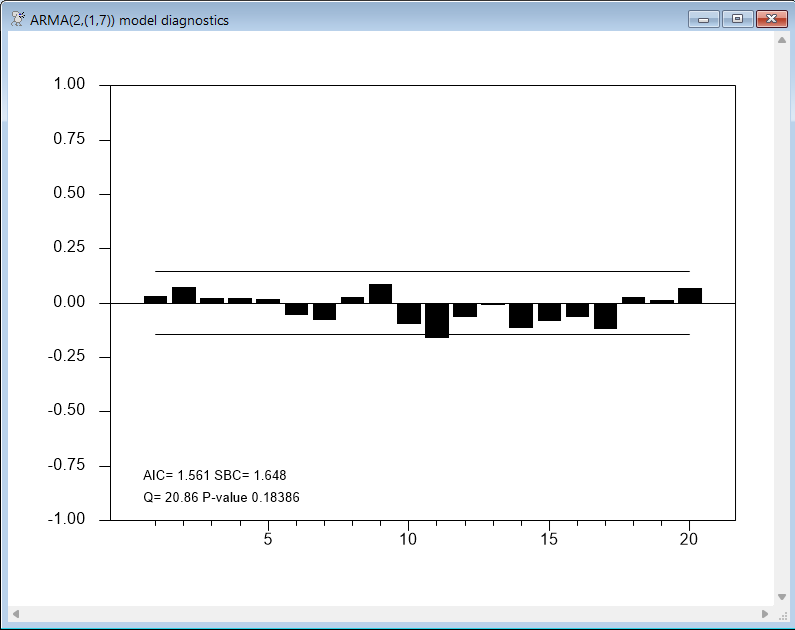The width and height of the screenshot is (795, 630).
Task: Click the window title bar text
Action: (129, 20)
